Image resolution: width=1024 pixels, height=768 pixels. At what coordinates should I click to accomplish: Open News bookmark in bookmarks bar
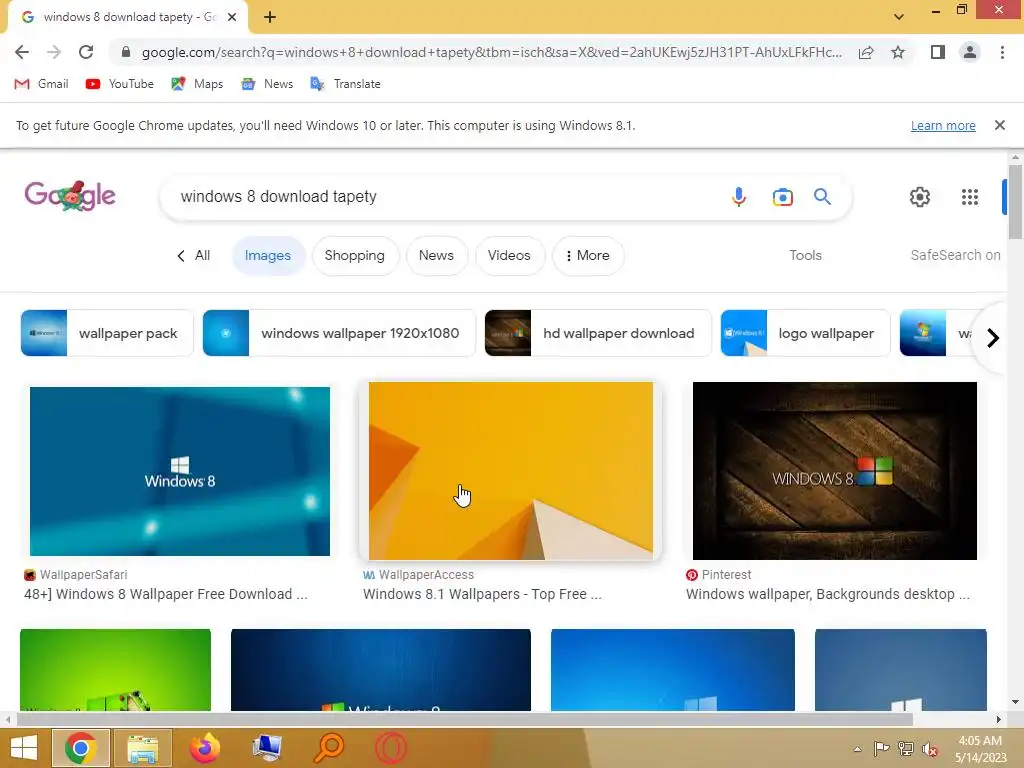point(267,84)
